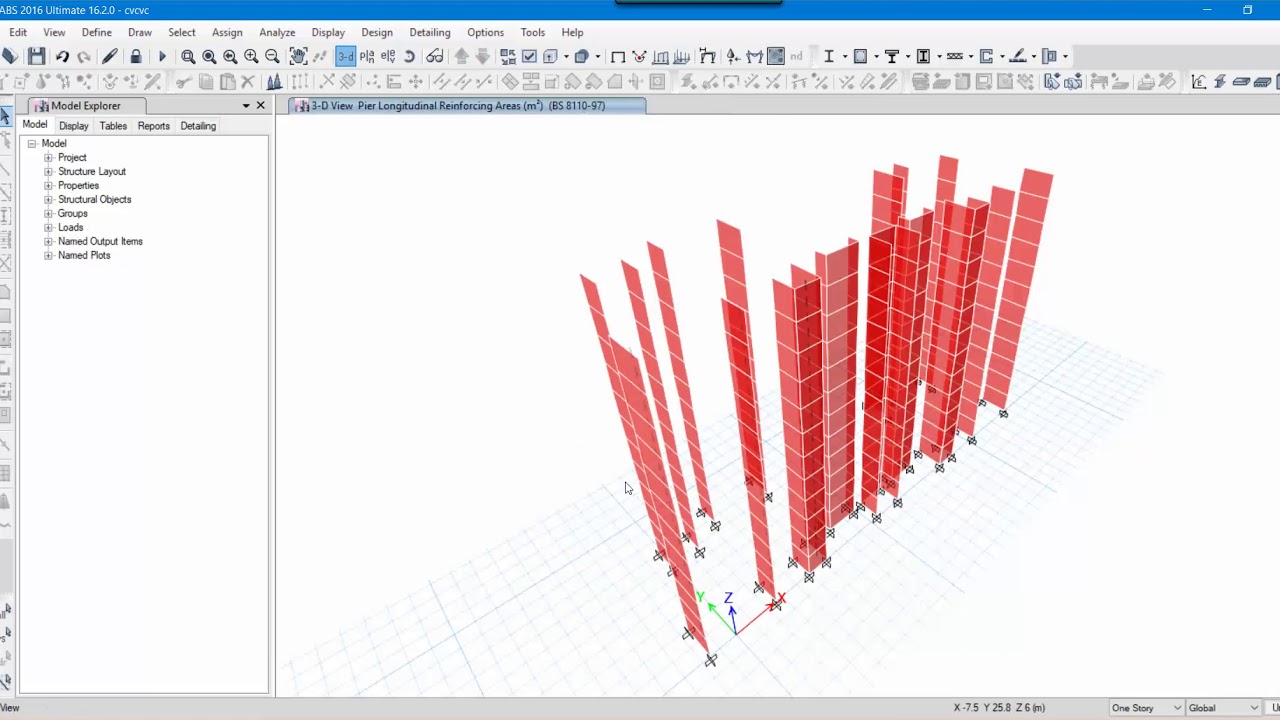The height and width of the screenshot is (720, 1280).
Task: Open the One Story dropdown
Action: click(1146, 708)
